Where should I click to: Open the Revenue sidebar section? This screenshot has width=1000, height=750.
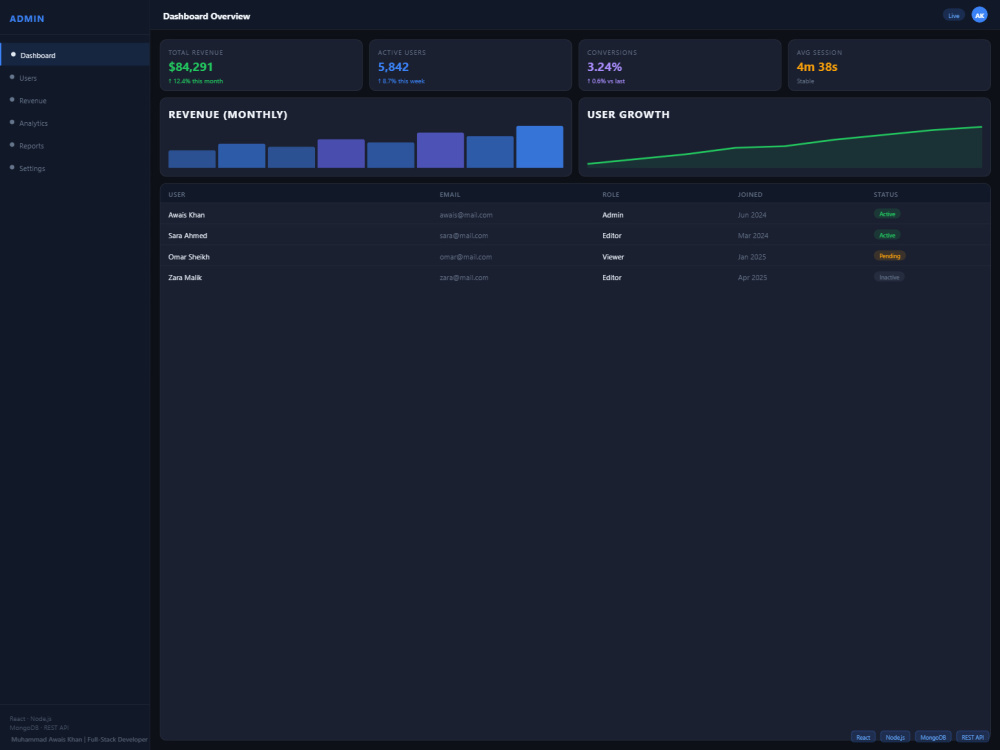(x=75, y=100)
